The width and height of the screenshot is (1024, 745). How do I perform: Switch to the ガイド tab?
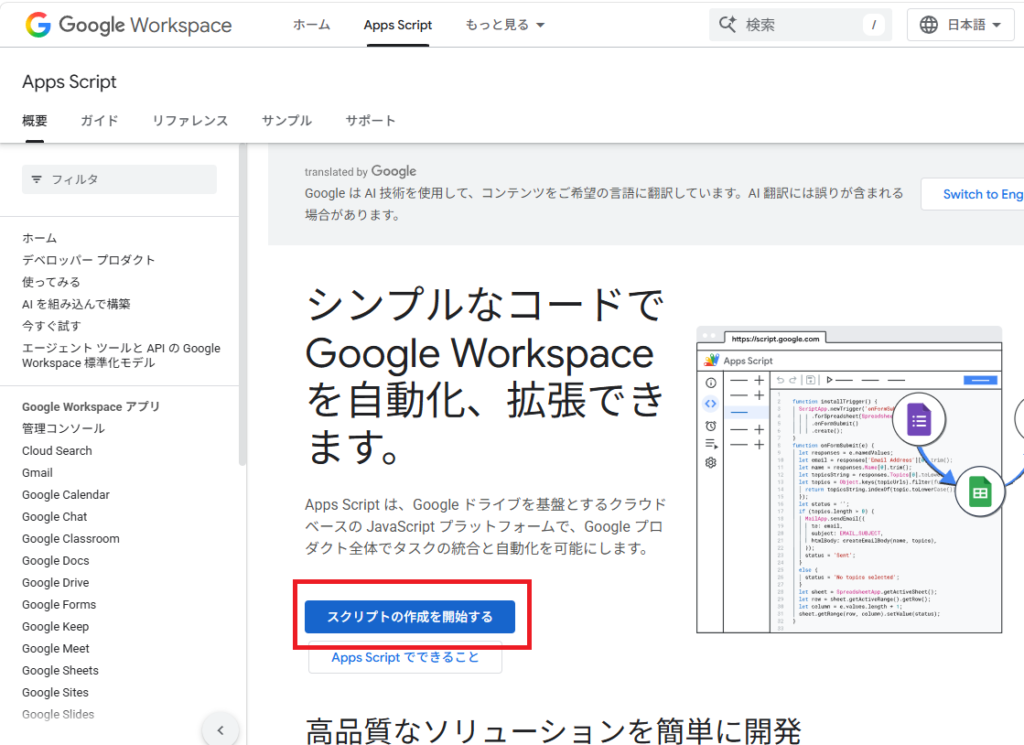[99, 120]
